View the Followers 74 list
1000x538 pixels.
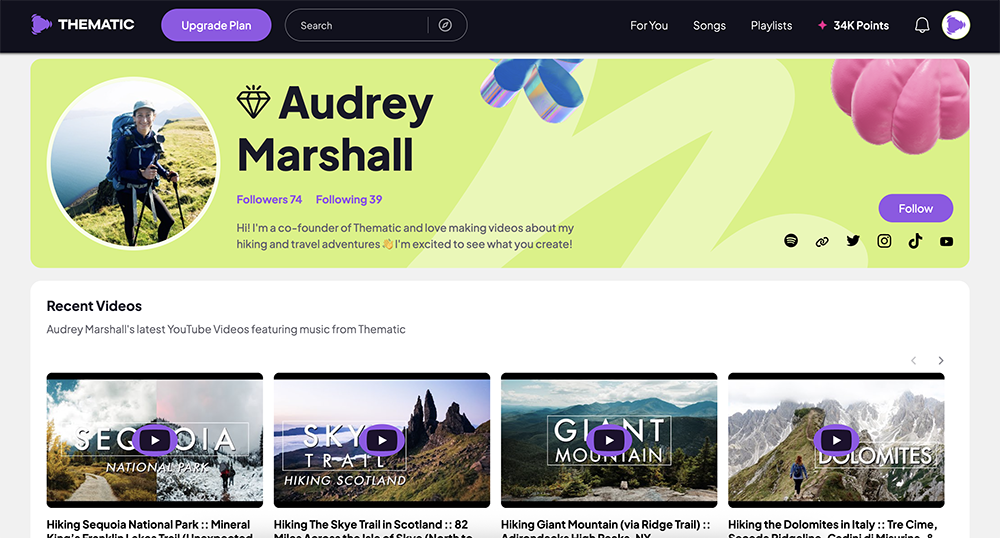[x=269, y=200]
